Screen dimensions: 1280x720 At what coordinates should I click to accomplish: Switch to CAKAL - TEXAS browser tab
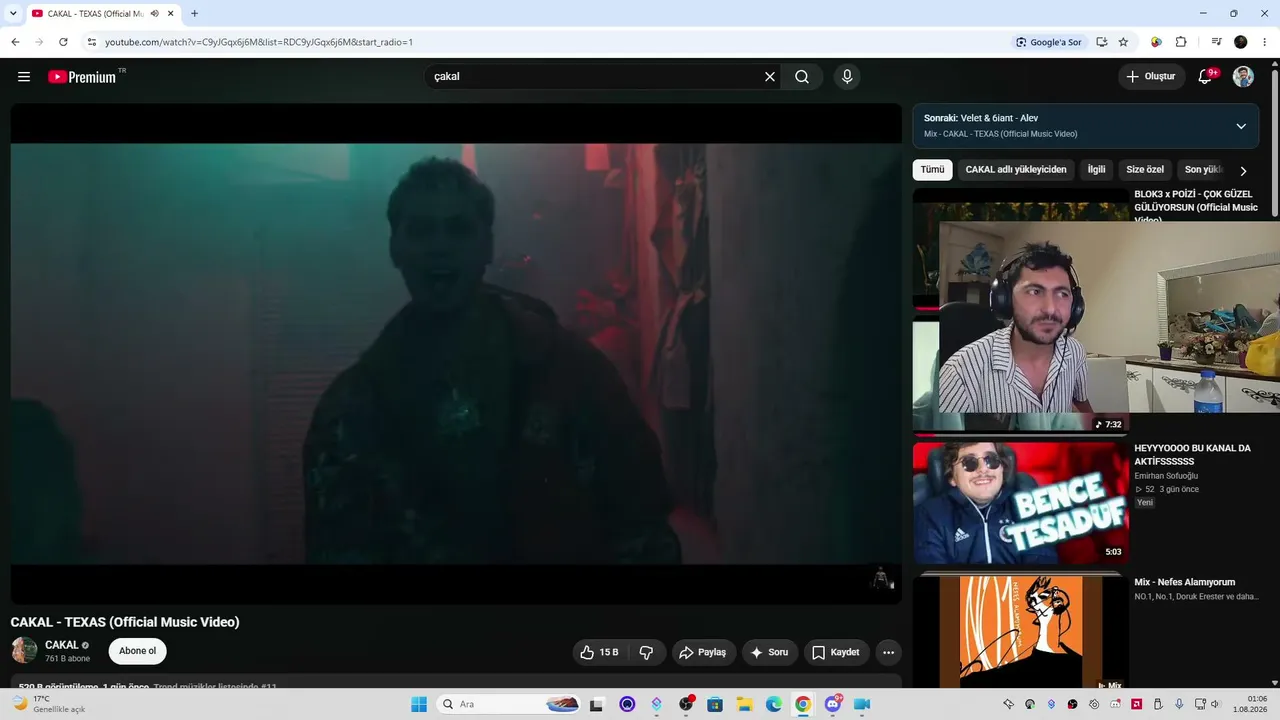pyautogui.click(x=103, y=14)
